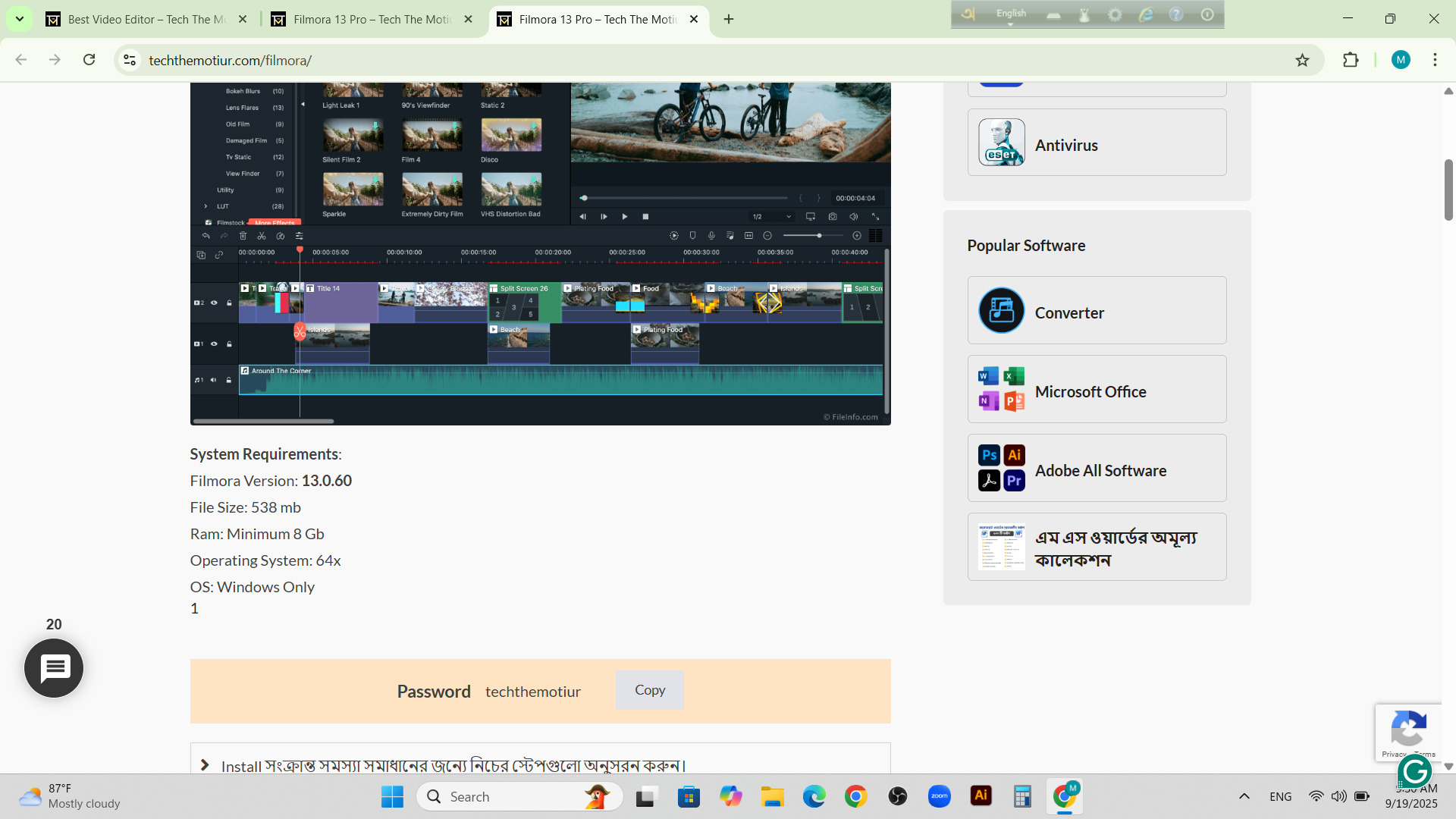Click the page vertical scrollbar thumb

pyautogui.click(x=1448, y=190)
